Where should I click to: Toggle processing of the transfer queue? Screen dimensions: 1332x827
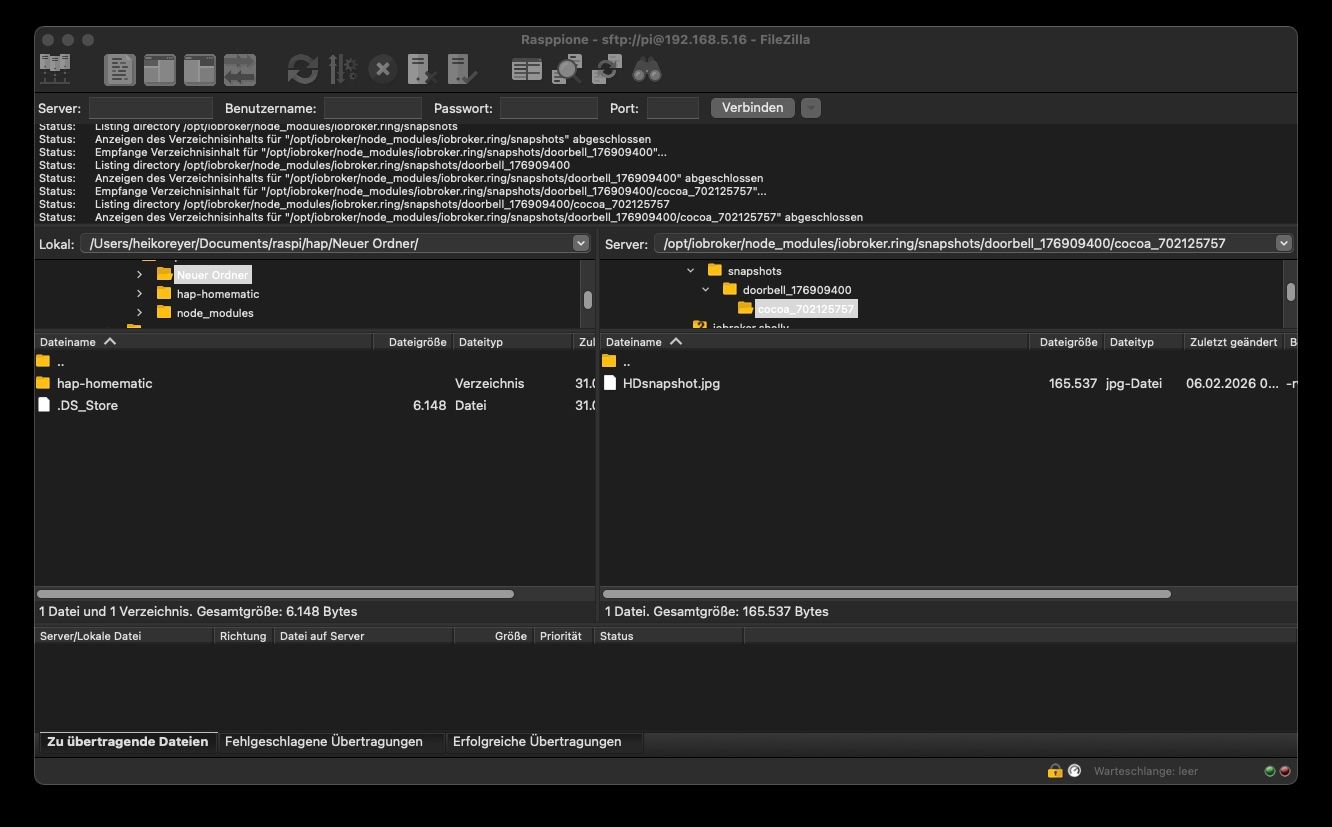tap(343, 69)
